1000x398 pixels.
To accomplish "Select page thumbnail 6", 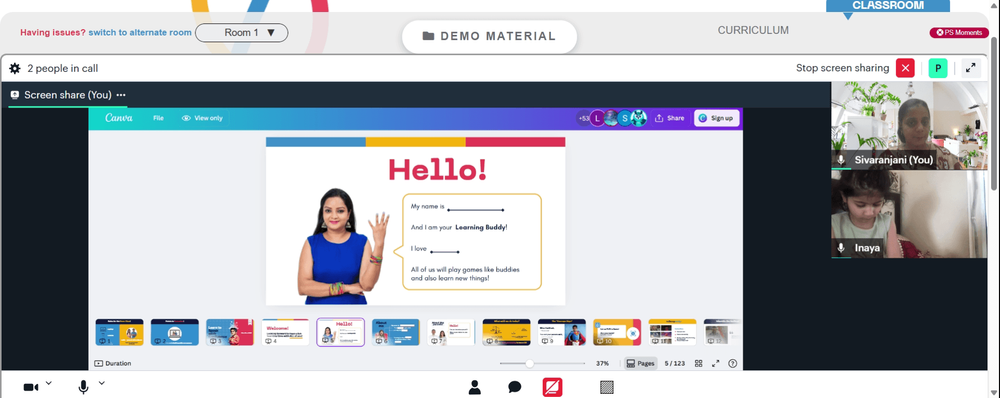I will [x=395, y=332].
